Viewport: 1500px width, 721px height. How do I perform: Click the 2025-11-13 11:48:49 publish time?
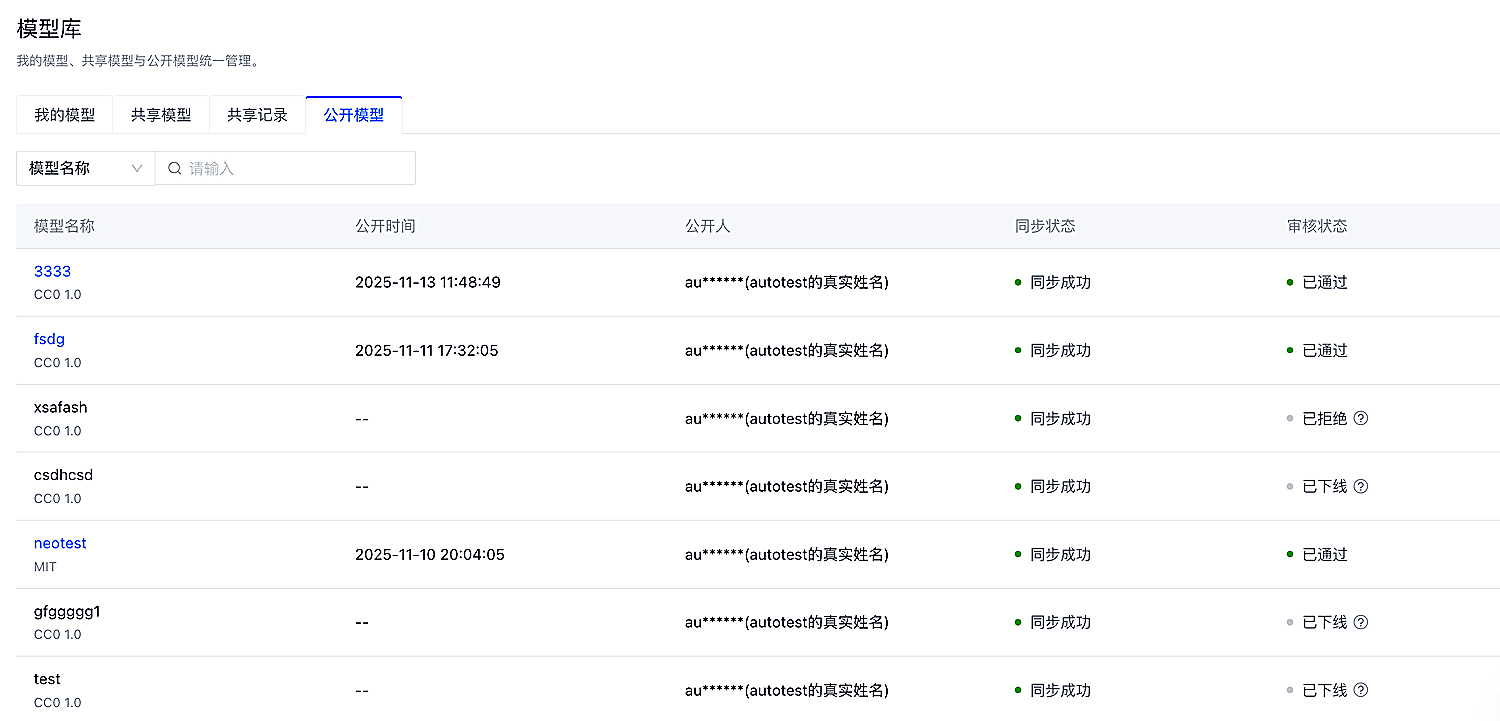point(428,283)
